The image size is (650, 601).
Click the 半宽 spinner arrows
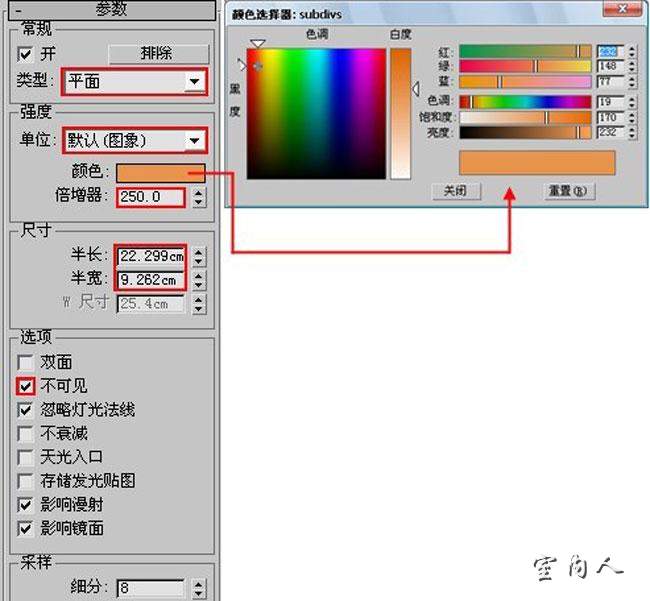(199, 280)
